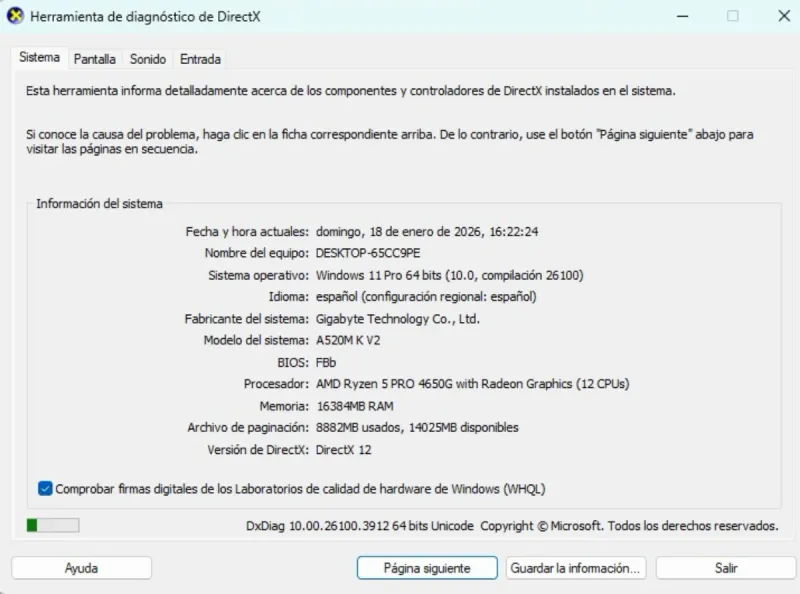The image size is (800, 594).
Task: Click the green loading progress bar
Action: pyautogui.click(x=53, y=525)
